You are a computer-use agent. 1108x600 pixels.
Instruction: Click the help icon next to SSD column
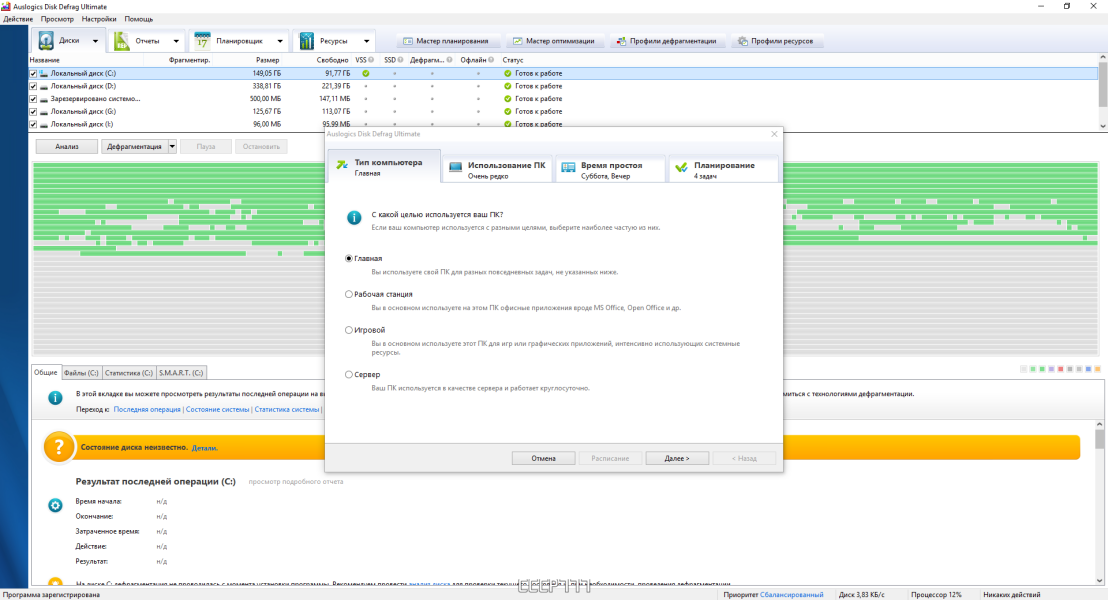click(400, 60)
